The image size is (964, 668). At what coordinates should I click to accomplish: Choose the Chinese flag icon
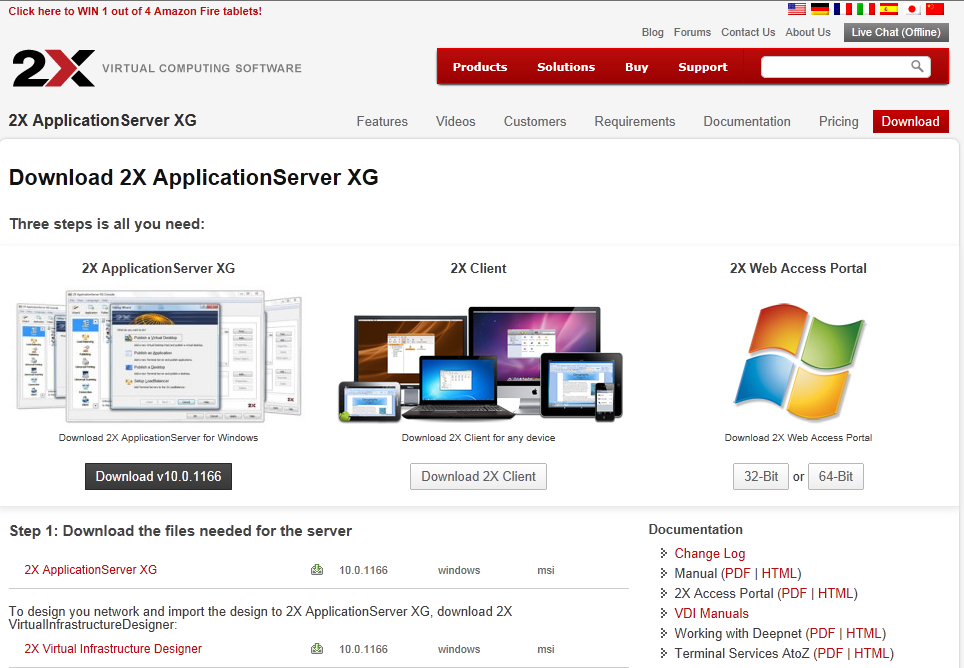(934, 9)
